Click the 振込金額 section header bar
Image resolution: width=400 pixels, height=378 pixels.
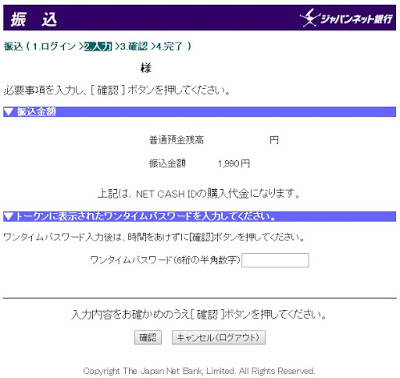(x=199, y=112)
